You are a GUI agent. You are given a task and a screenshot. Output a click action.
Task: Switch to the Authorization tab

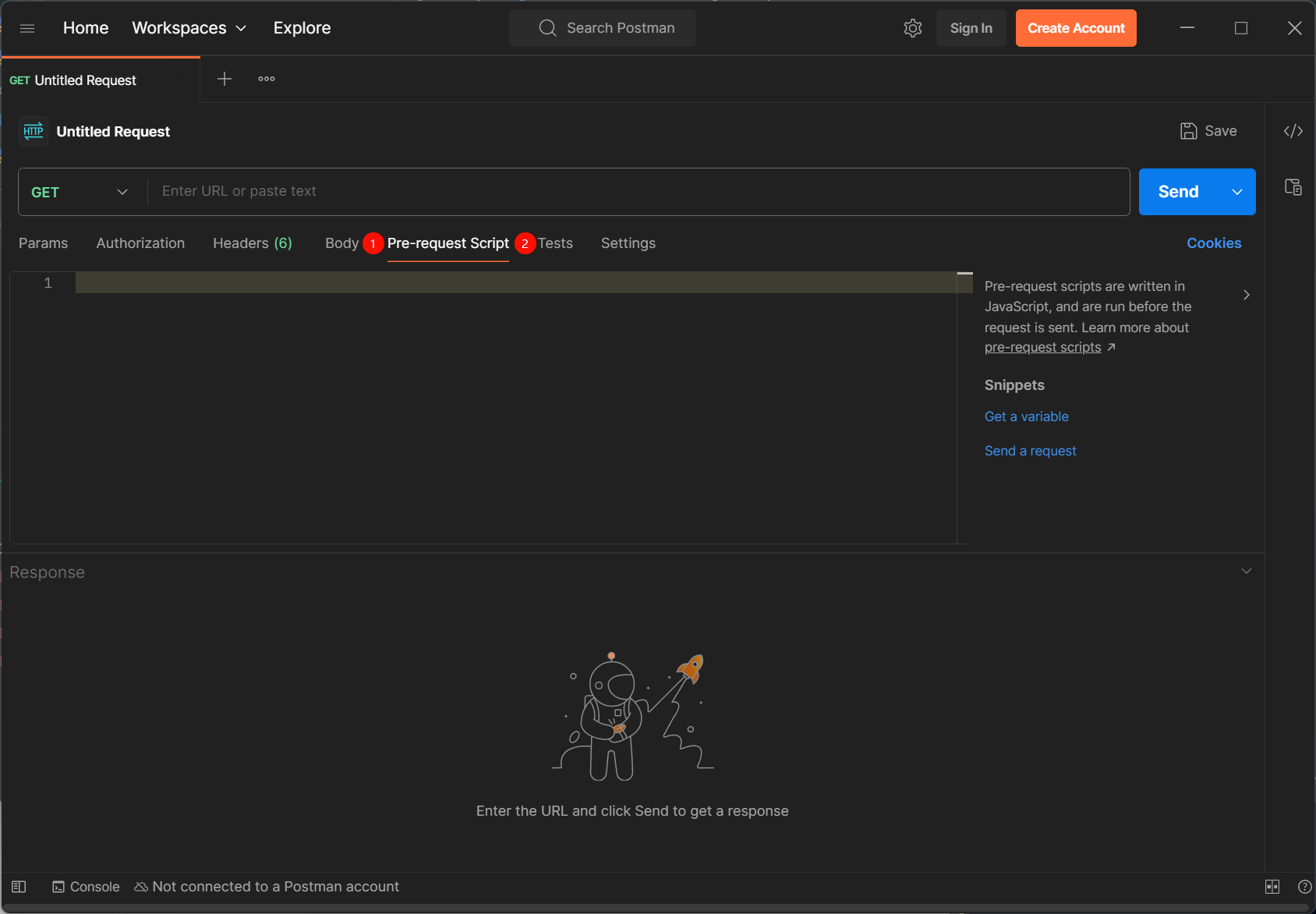coord(140,243)
